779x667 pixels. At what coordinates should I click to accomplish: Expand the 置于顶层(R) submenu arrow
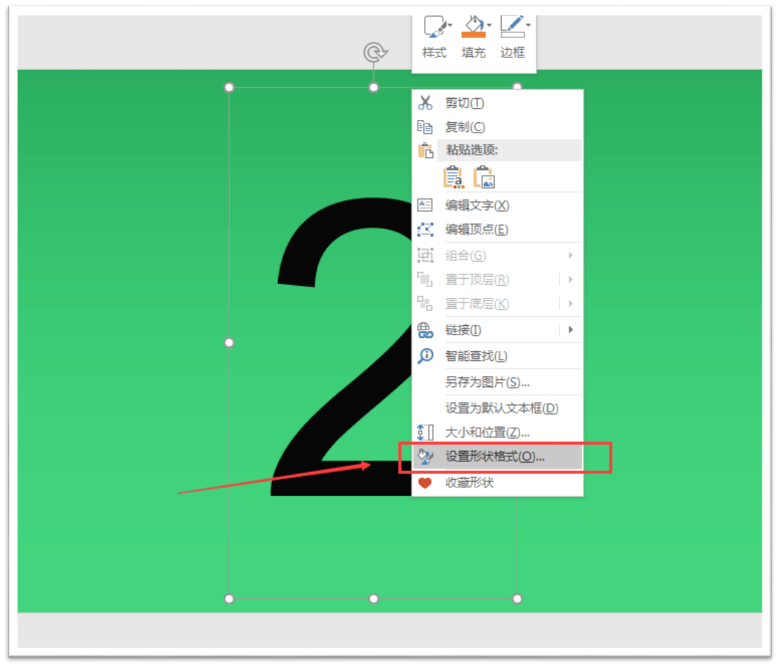click(571, 280)
